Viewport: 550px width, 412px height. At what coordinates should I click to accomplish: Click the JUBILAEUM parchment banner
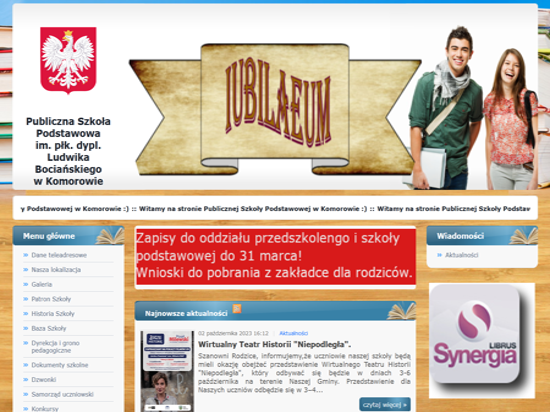tap(275, 109)
